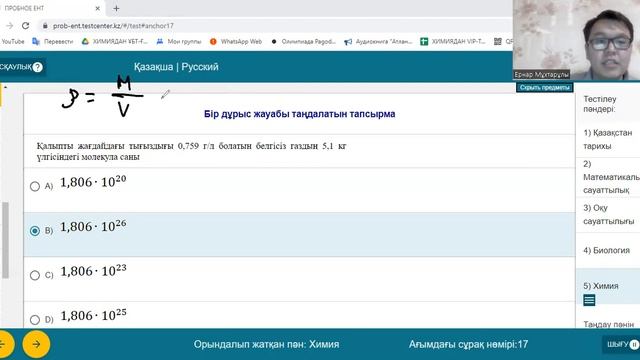
Task: Open the question list icon under Химия
Action: (x=589, y=300)
